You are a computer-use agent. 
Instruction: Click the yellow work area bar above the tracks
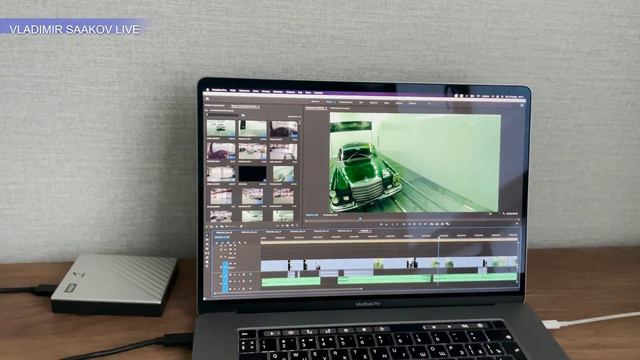(389, 241)
